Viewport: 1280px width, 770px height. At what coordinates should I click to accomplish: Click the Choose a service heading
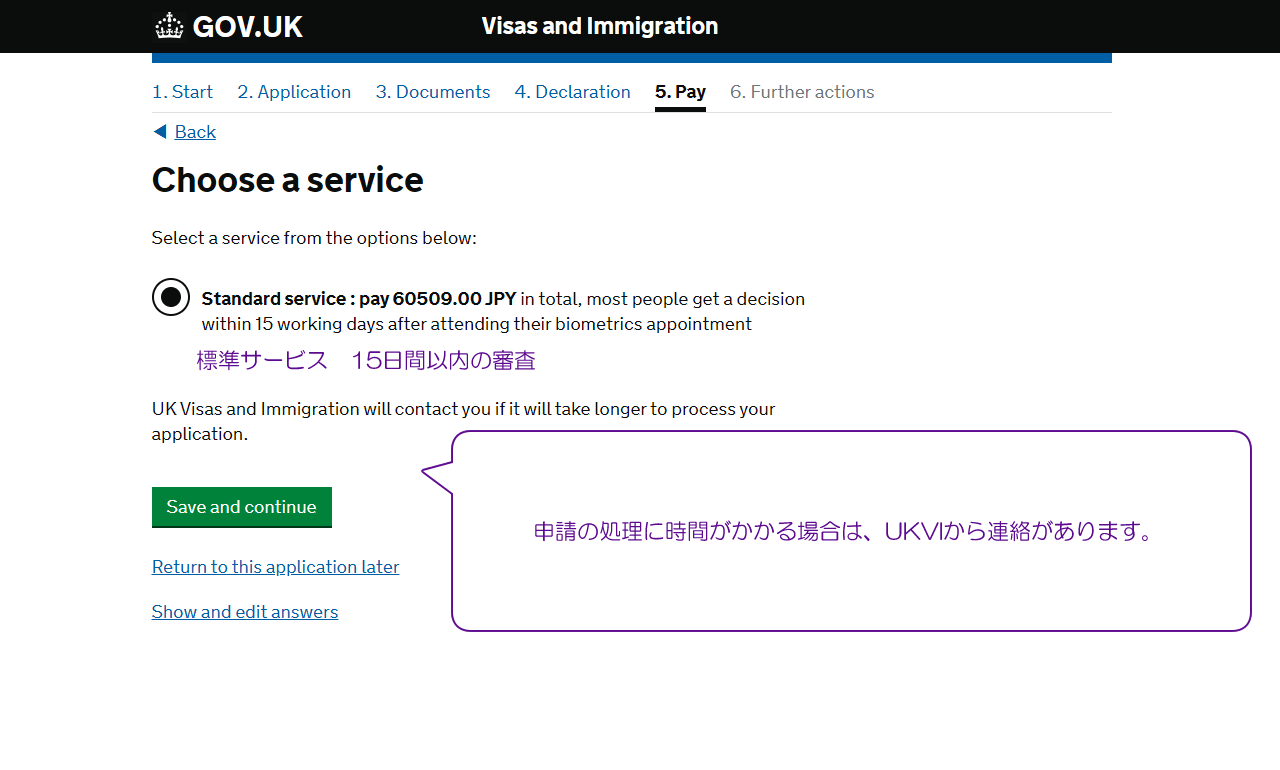[x=288, y=180]
